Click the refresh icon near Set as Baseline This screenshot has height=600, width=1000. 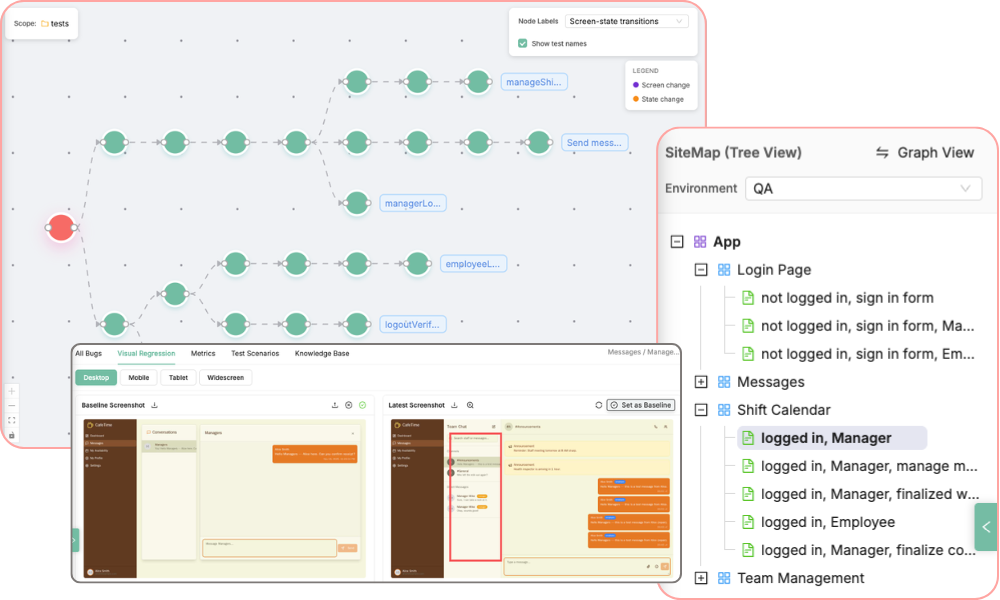[598, 405]
